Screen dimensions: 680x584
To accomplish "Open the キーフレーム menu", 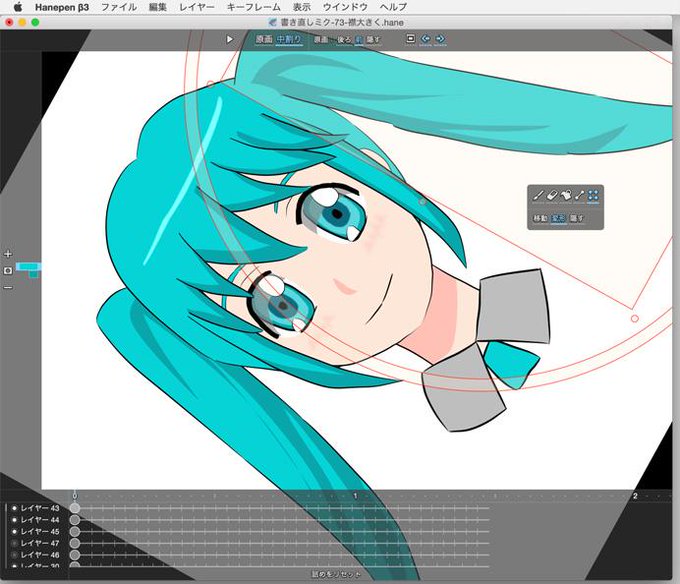I will pos(253,7).
